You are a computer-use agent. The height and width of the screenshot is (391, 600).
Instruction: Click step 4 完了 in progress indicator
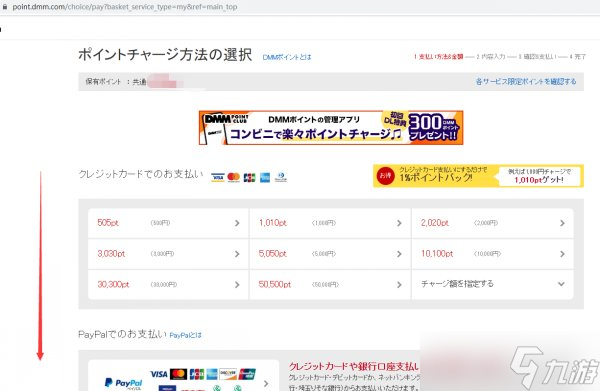(577, 57)
